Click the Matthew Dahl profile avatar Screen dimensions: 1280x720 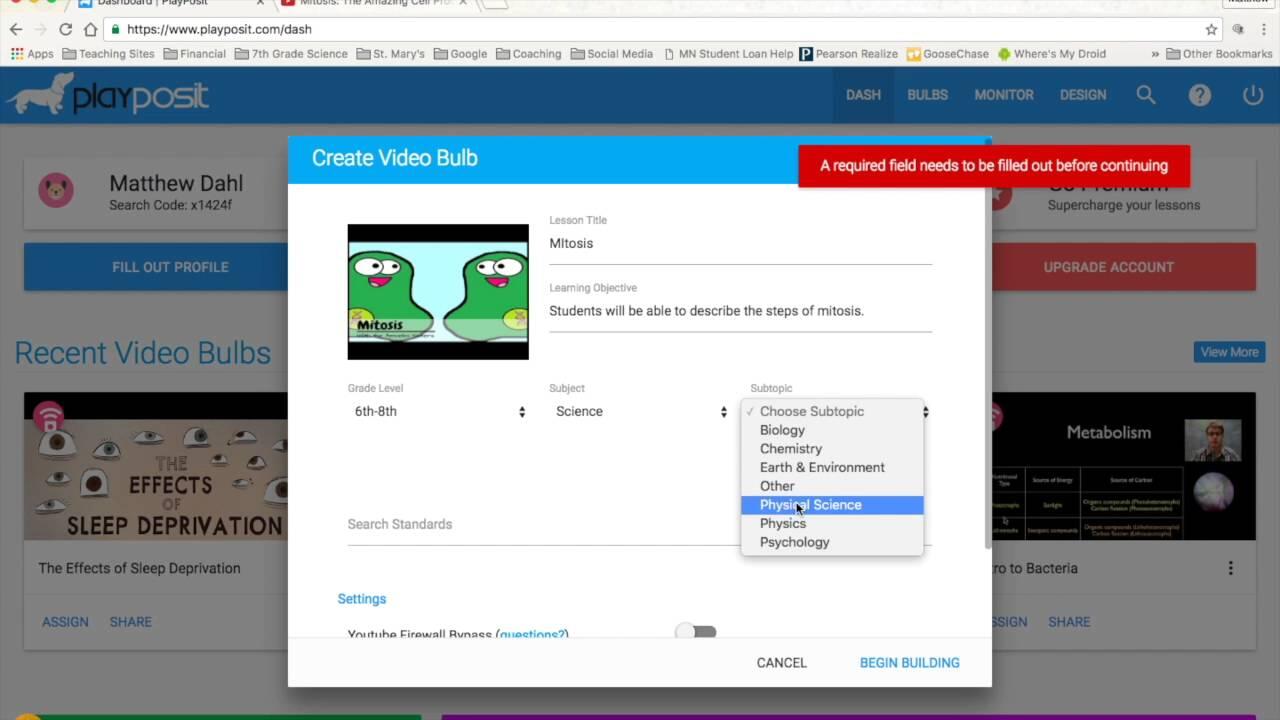[x=56, y=190]
